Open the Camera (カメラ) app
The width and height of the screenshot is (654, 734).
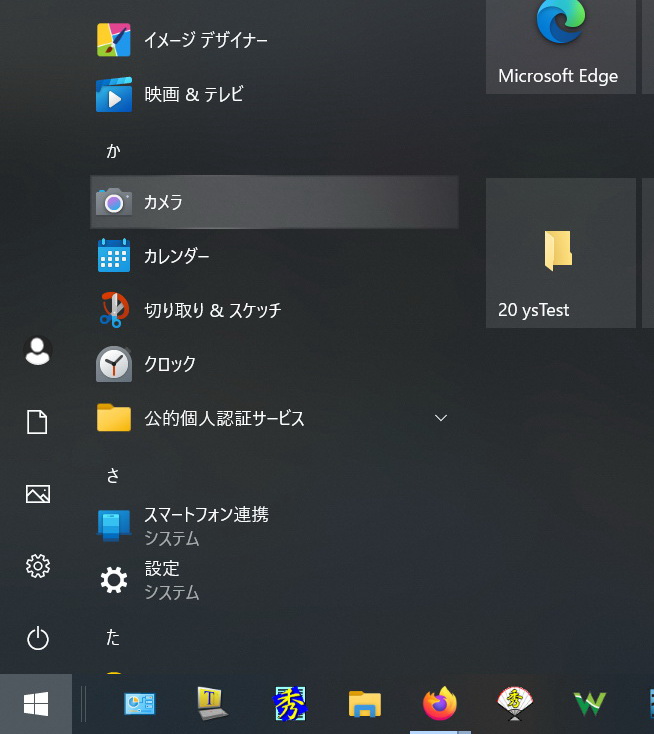tap(273, 202)
